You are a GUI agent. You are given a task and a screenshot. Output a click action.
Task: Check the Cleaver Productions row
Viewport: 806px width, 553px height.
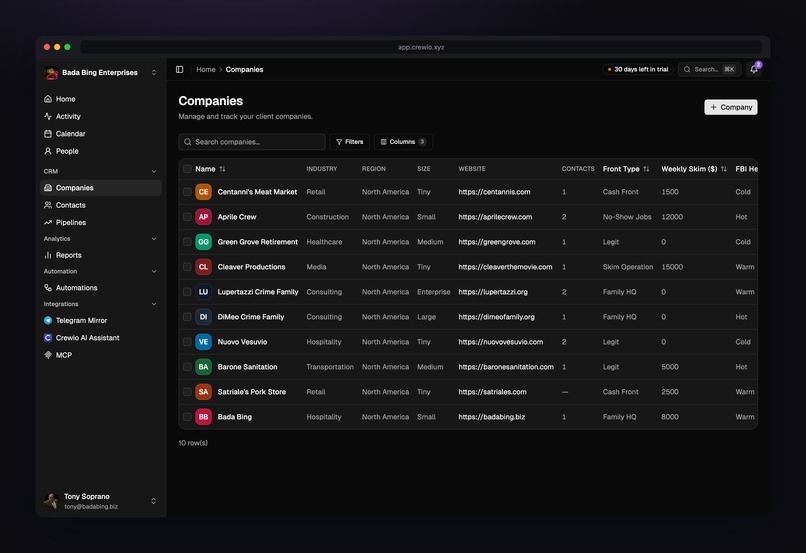(x=187, y=267)
